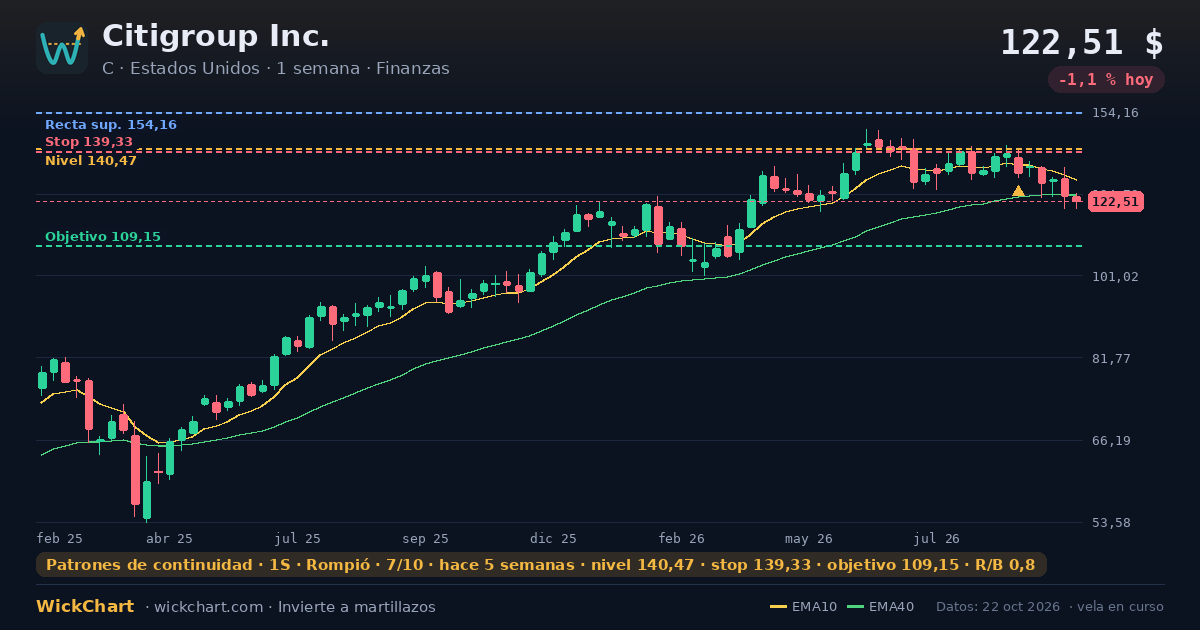Click the jul 25 date label
This screenshot has width=1200, height=630.
(x=297, y=538)
